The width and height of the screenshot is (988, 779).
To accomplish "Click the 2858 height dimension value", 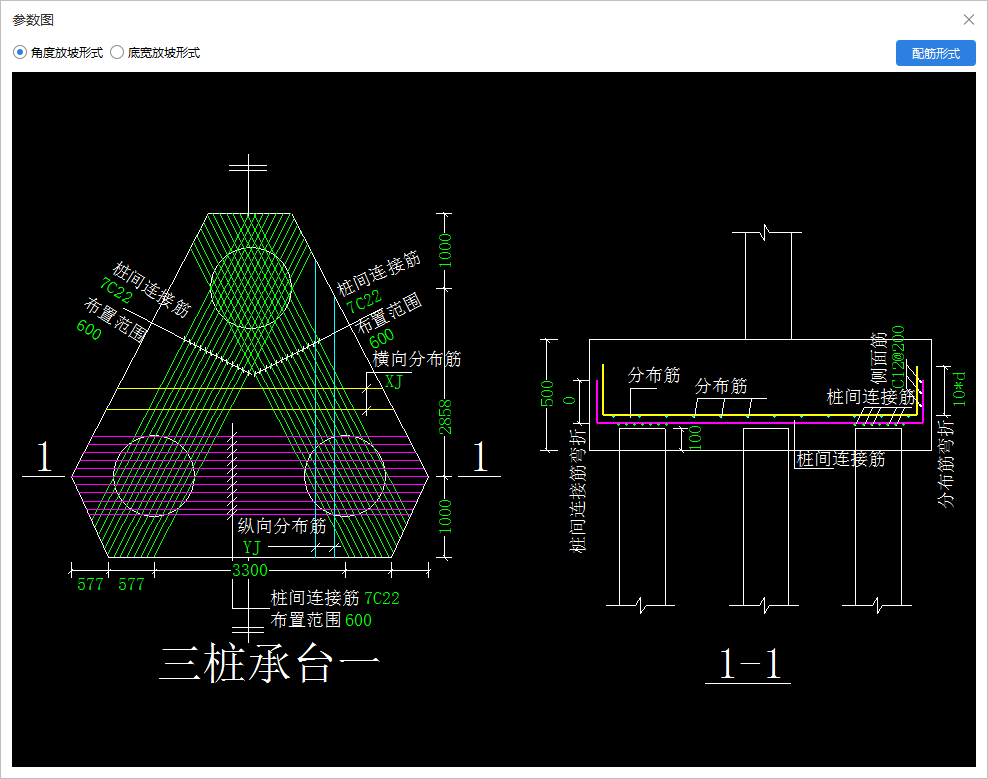I will [445, 417].
